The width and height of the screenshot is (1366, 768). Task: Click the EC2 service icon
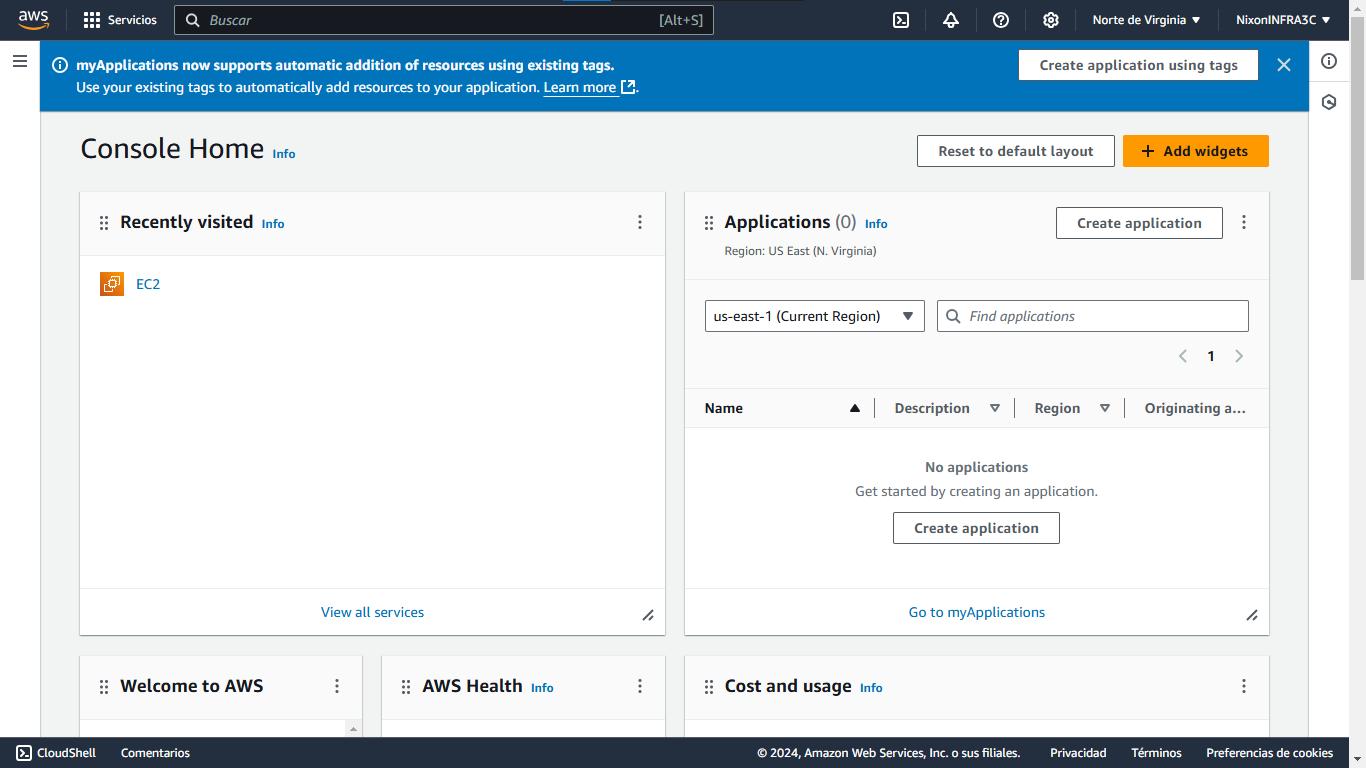[x=112, y=284]
